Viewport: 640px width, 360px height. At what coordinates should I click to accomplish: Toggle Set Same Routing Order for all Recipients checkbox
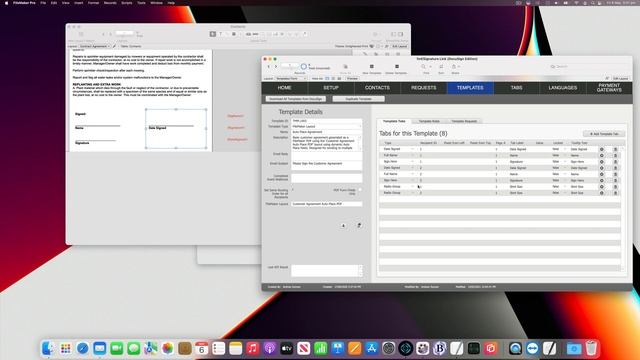pos(293,190)
